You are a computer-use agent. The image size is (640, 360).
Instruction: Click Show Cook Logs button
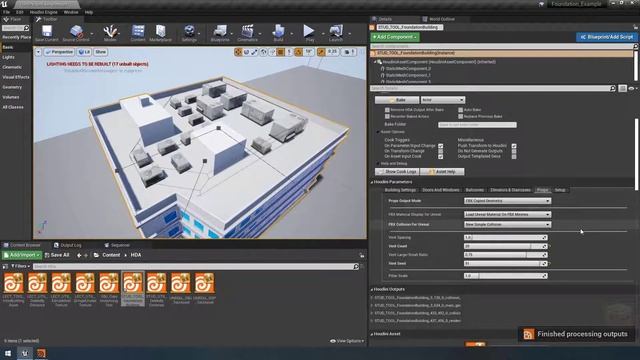[397, 172]
